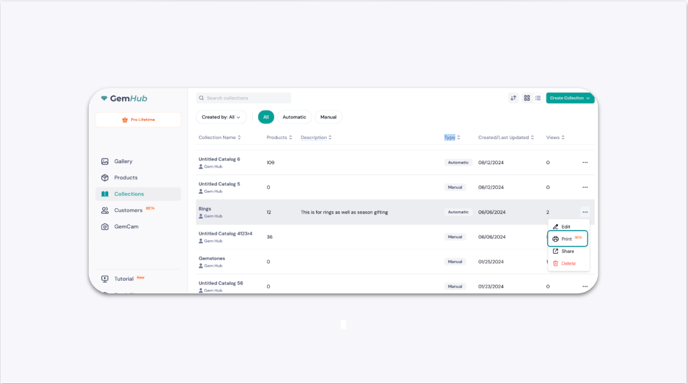
Task: Open the Gallery sidebar icon
Action: point(105,161)
